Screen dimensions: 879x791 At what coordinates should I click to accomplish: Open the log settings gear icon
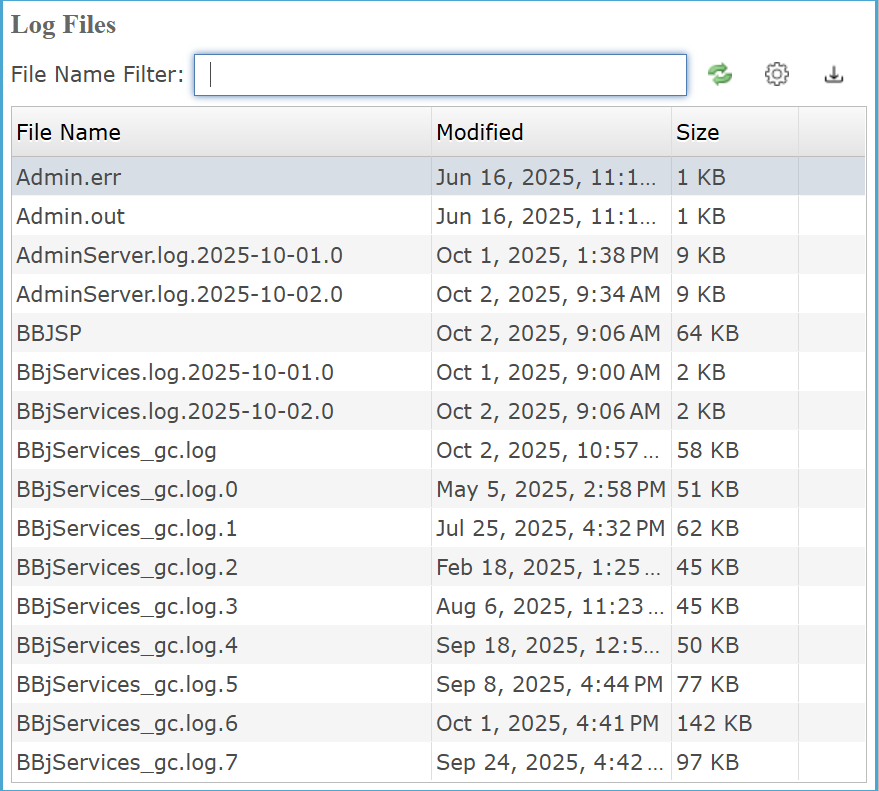pyautogui.click(x=777, y=74)
